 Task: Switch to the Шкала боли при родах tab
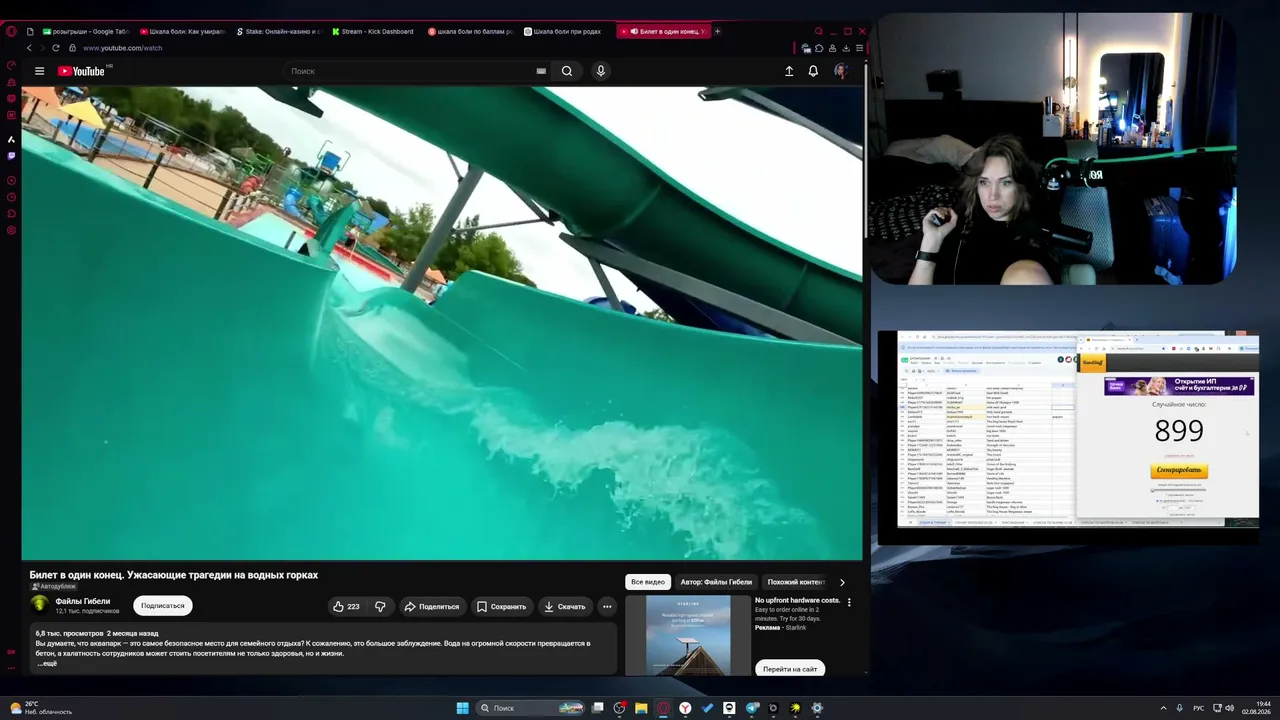tap(564, 31)
